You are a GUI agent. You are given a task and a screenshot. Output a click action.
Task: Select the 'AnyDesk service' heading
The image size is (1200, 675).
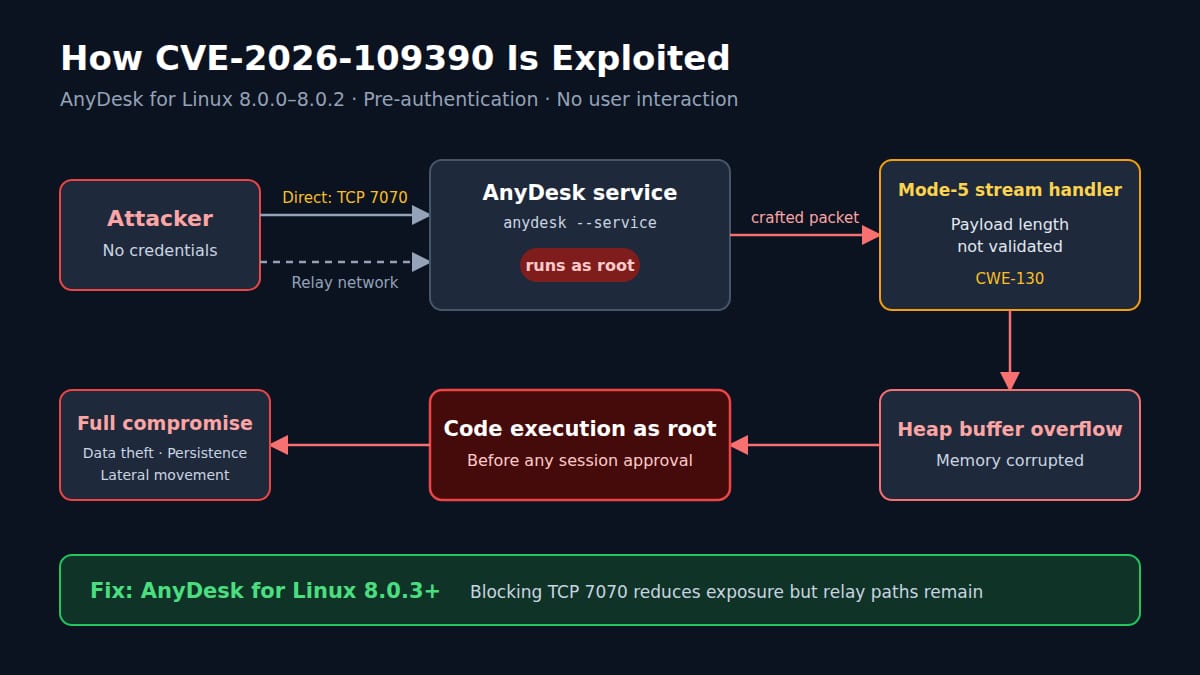point(580,192)
